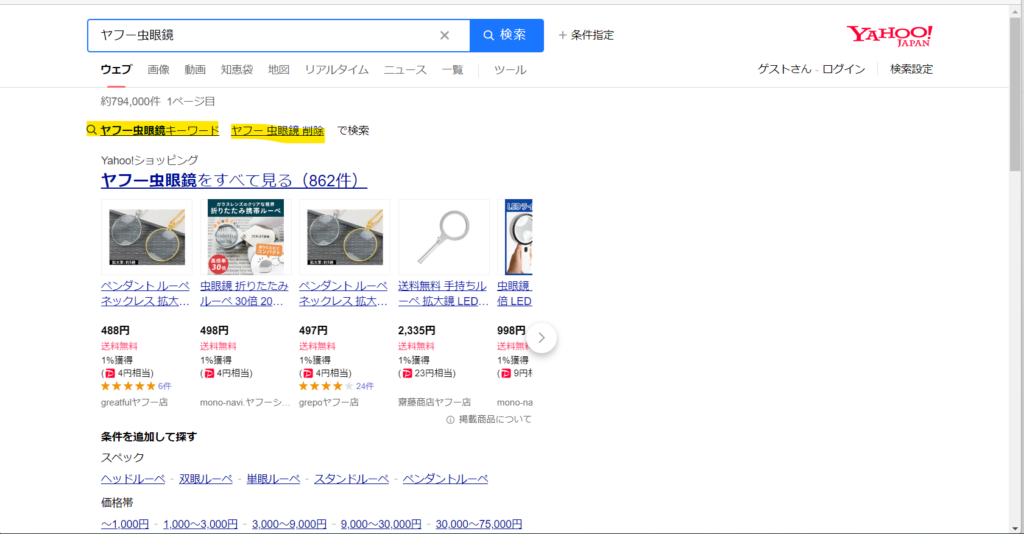Filter by 双眼ルーペ spec

(206, 479)
